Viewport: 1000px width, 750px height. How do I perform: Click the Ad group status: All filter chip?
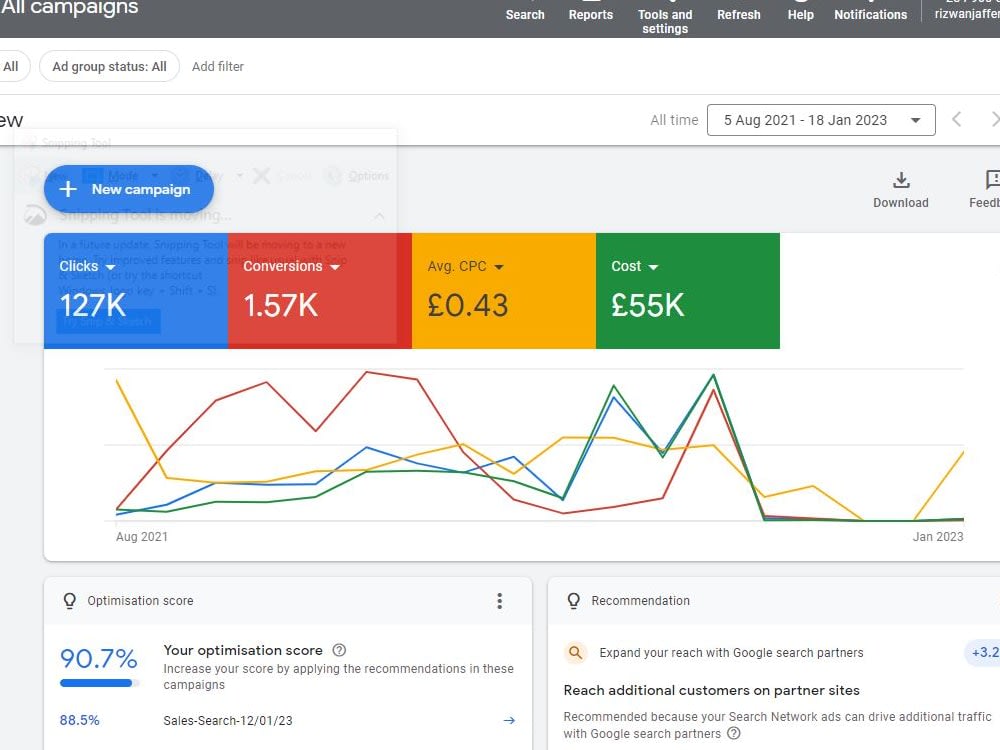pyautogui.click(x=109, y=66)
